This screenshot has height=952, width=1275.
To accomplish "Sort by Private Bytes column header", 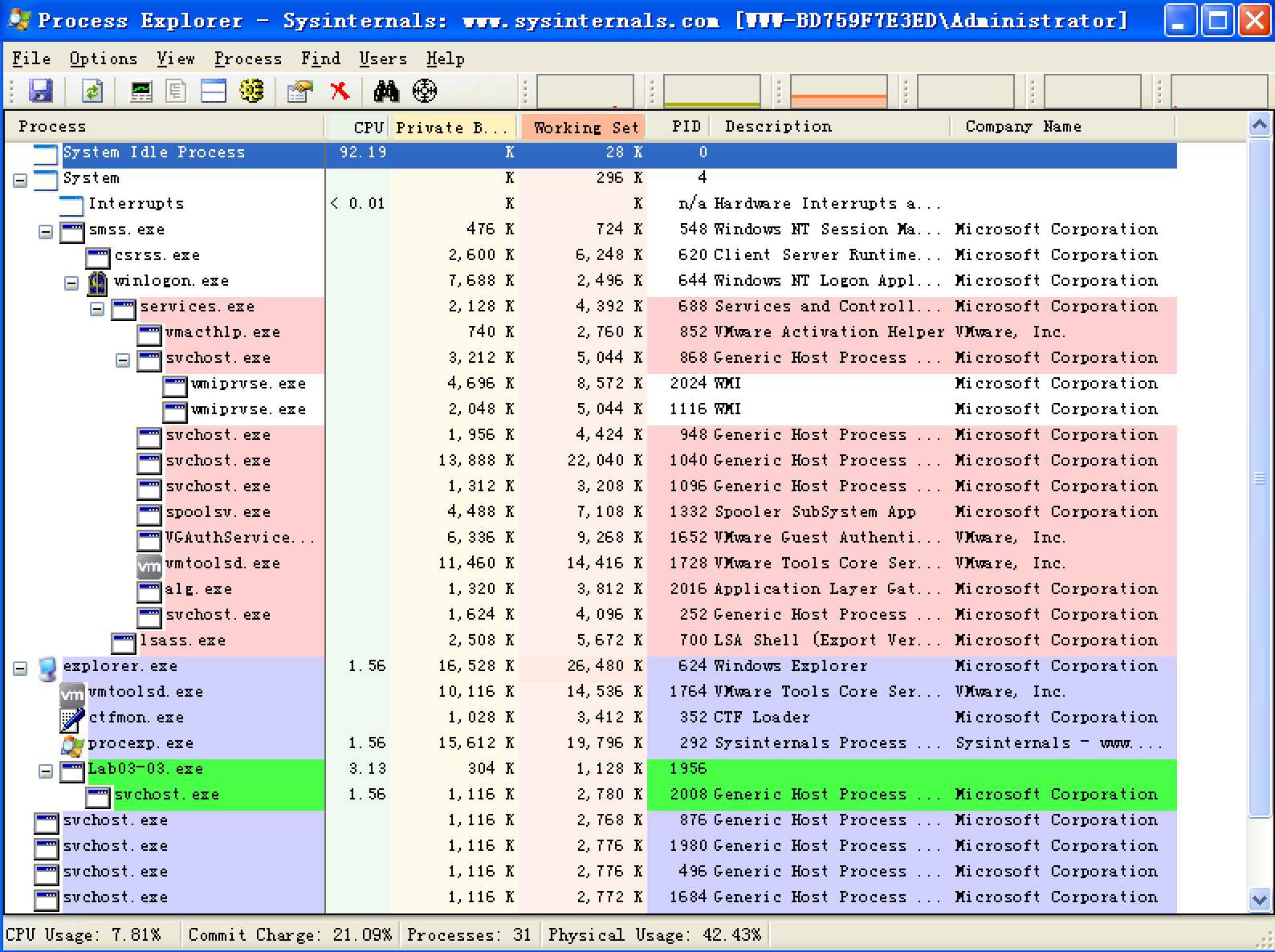I will (x=454, y=127).
